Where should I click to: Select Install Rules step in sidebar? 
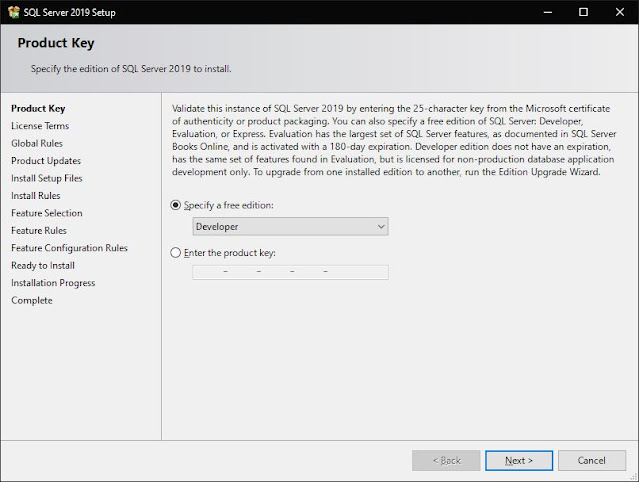(35, 196)
